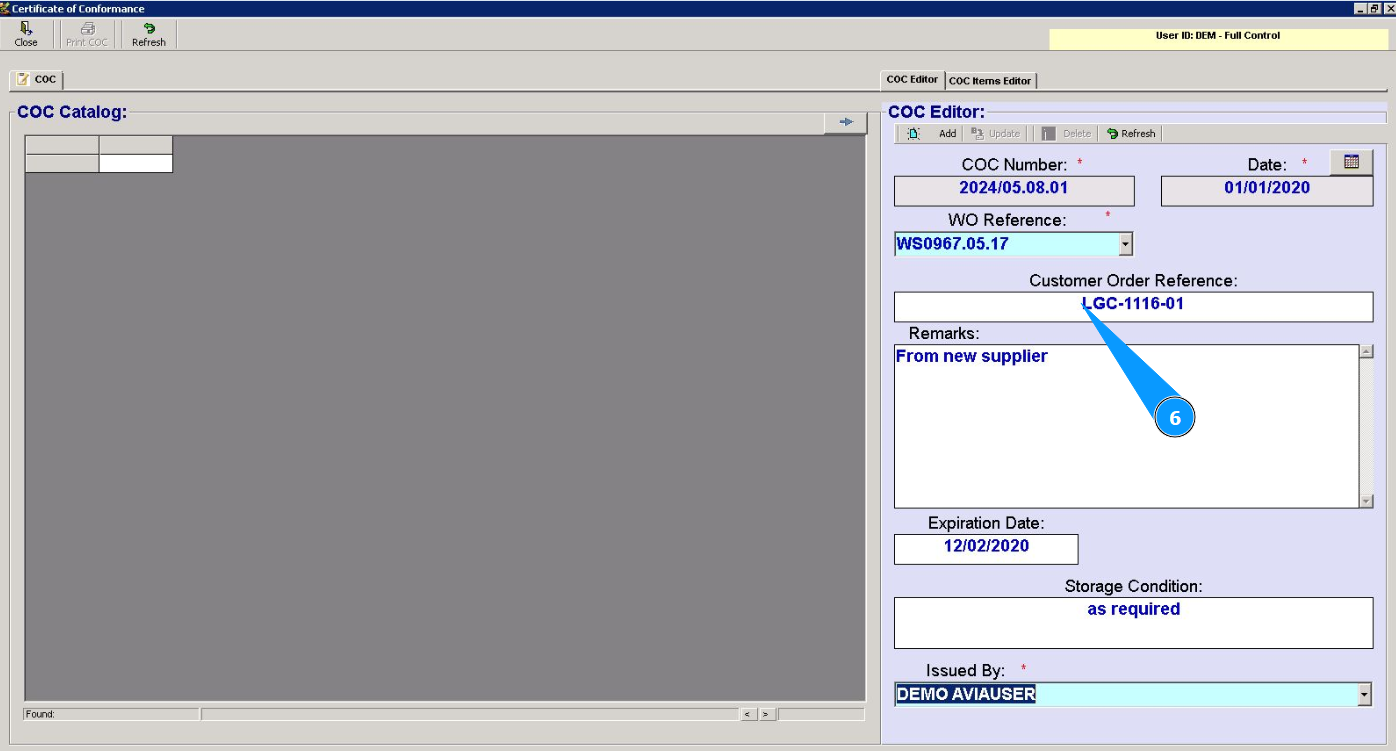Open the calendar picker beside the Date field
This screenshot has height=751, width=1396.
(x=1351, y=162)
